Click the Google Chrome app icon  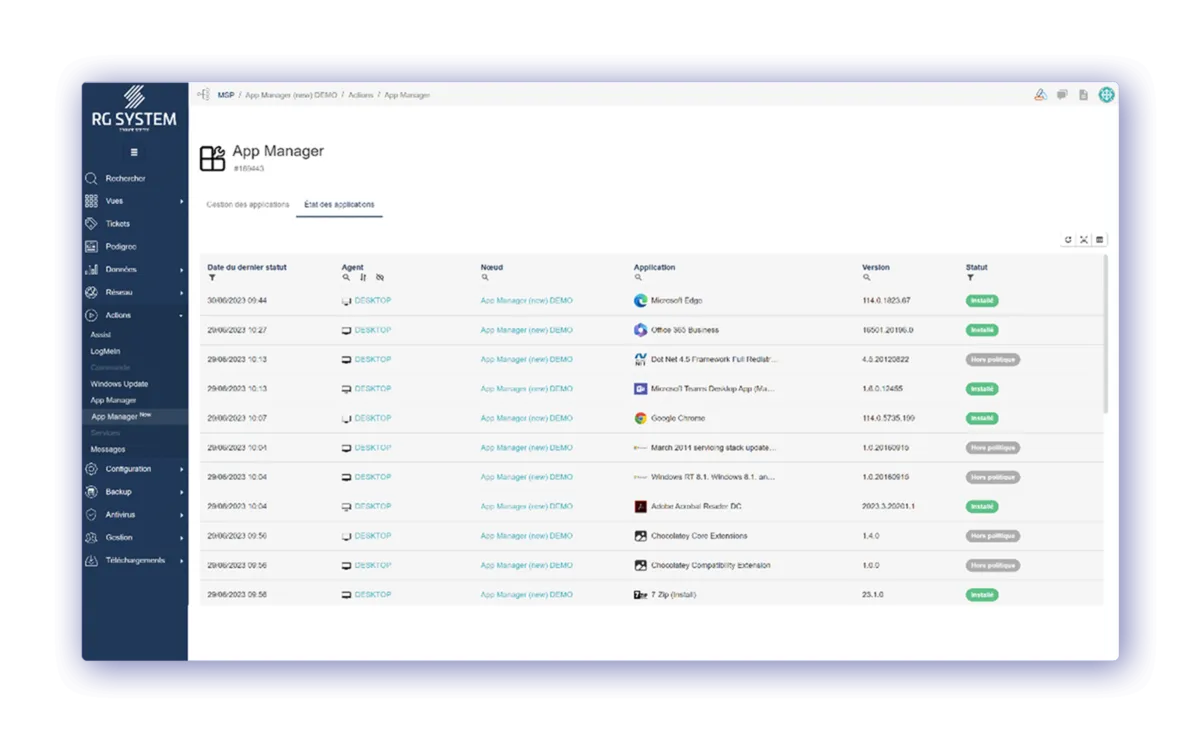pyautogui.click(x=640, y=418)
